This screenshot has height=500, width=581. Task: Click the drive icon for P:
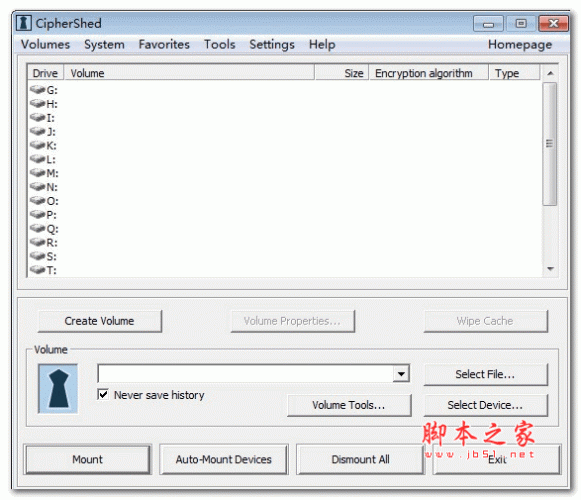[x=37, y=215]
